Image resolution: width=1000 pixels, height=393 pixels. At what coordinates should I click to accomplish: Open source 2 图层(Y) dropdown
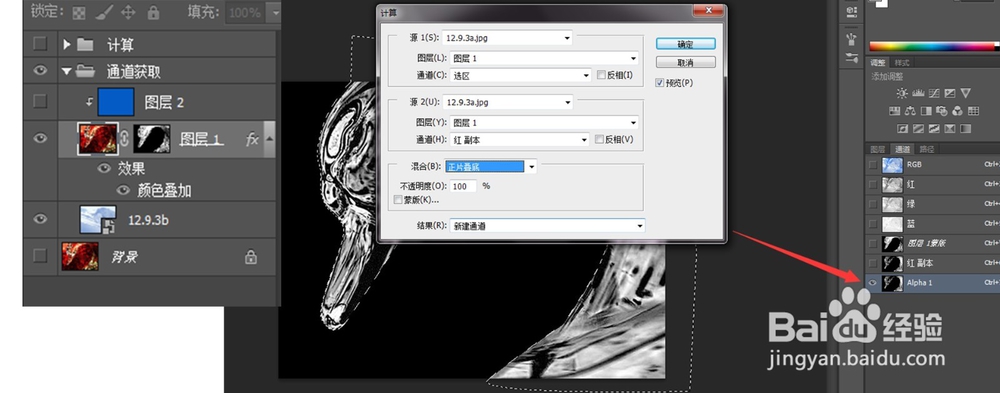point(544,122)
